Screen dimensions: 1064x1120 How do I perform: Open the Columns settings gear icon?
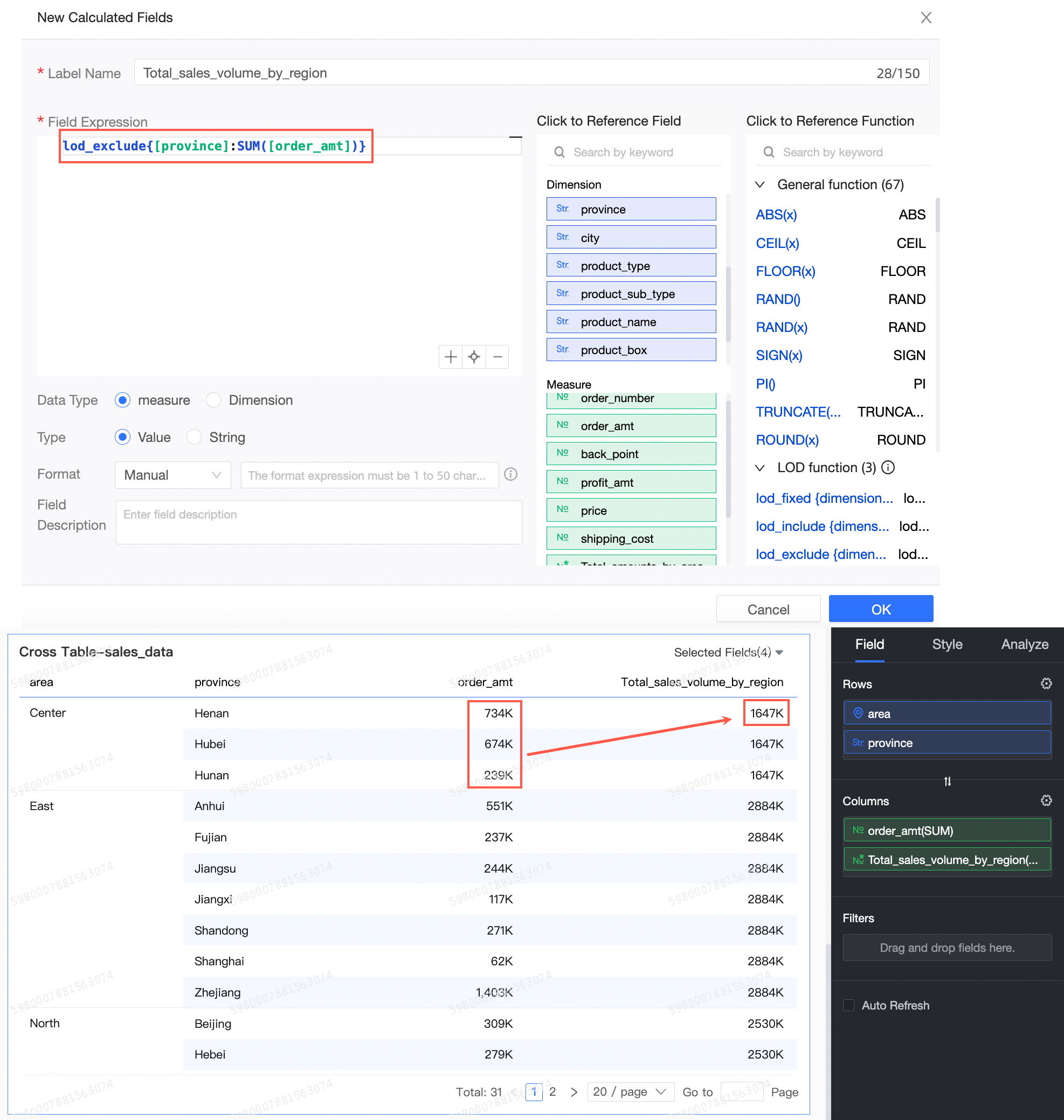[x=1046, y=800]
